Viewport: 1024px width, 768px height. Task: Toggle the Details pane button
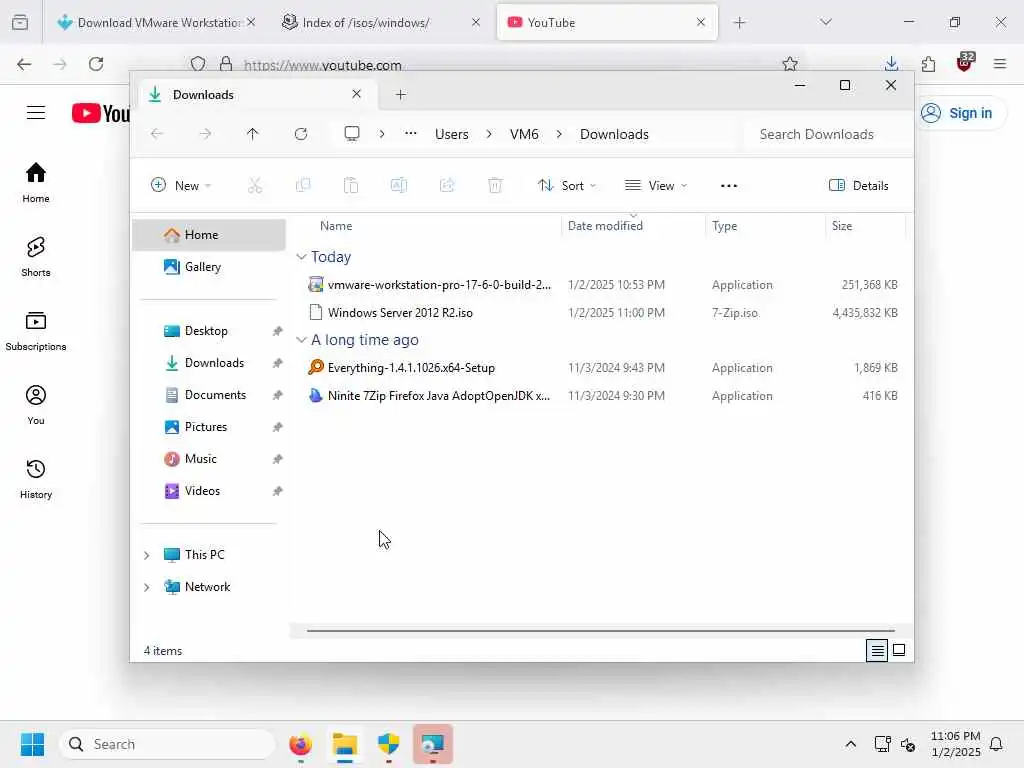coord(859,185)
